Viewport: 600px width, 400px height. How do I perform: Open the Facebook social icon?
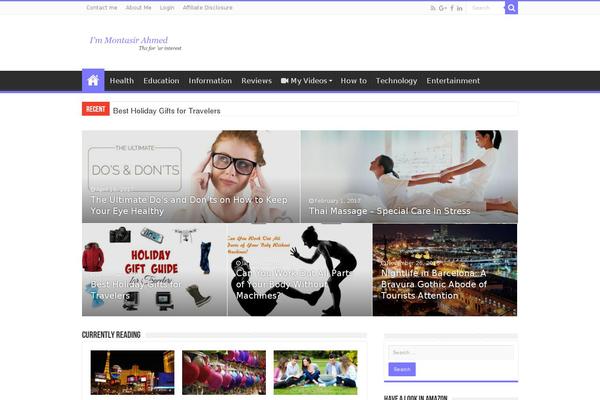coord(452,8)
